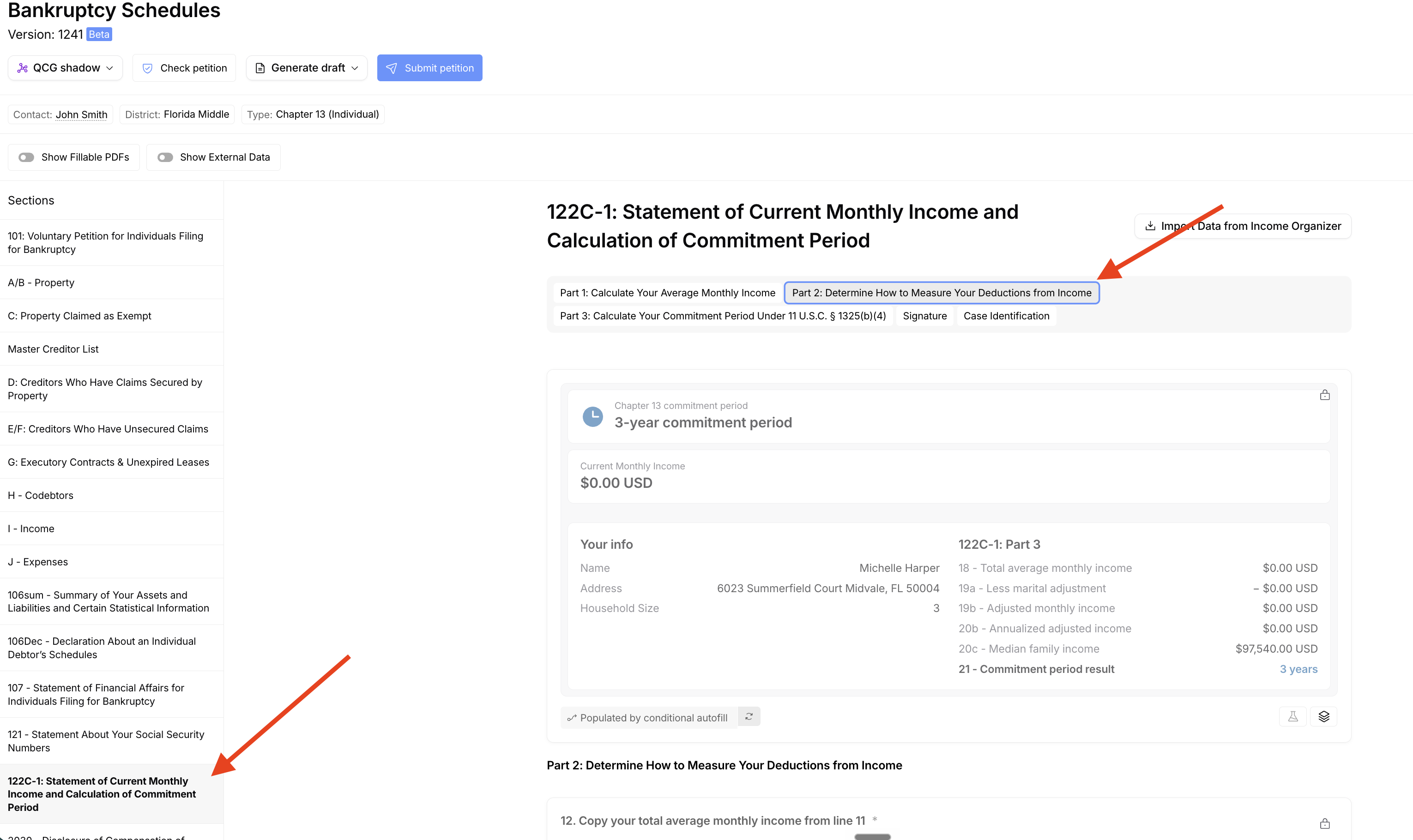Image resolution: width=1413 pixels, height=840 pixels.
Task: Open 106Dec Declaration section
Action: tap(112, 648)
